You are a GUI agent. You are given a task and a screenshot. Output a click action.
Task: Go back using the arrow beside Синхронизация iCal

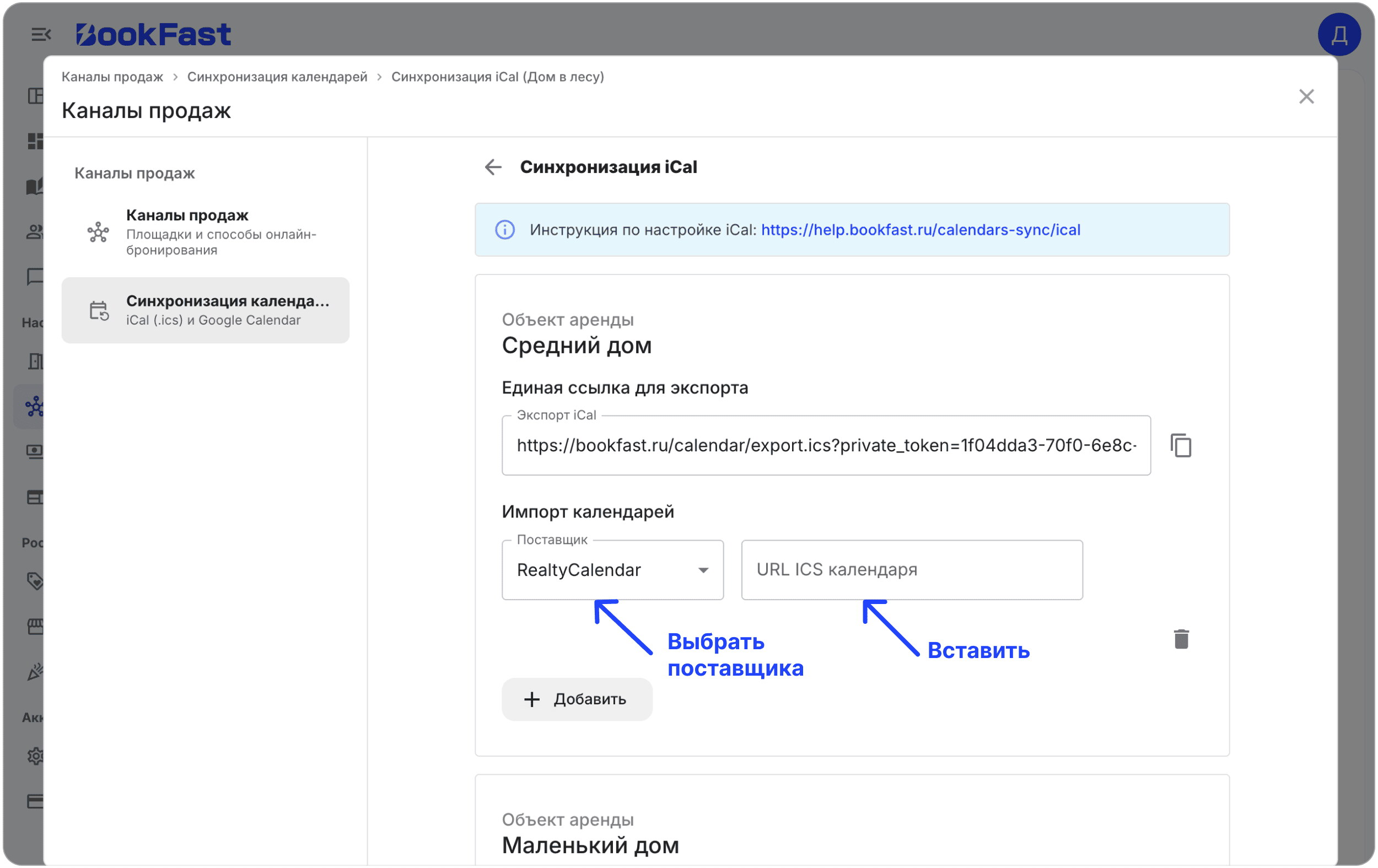[x=493, y=167]
